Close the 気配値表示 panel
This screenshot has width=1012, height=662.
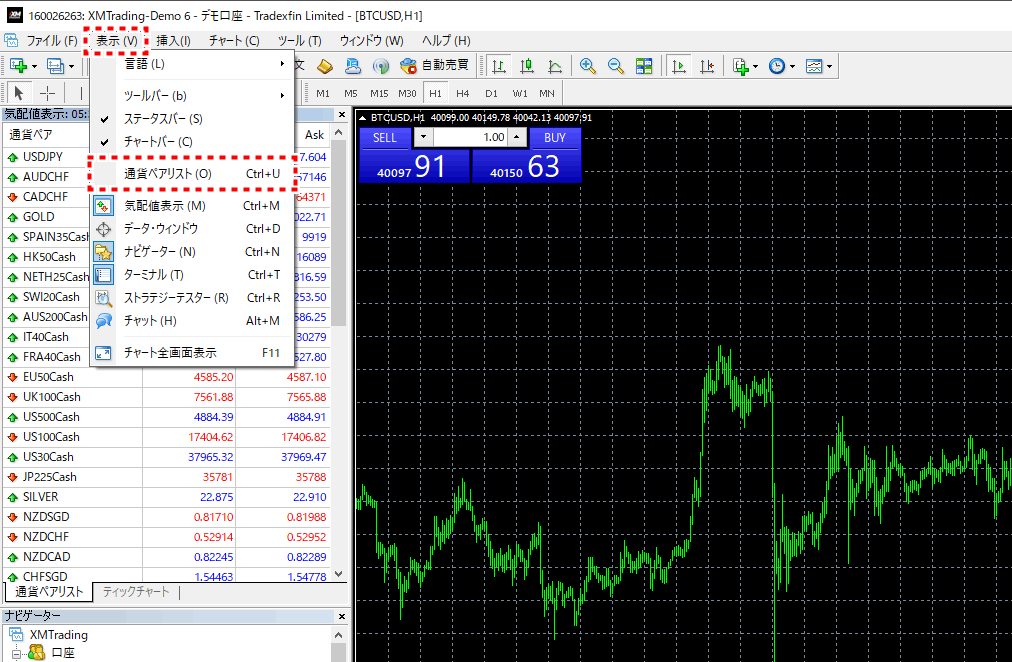point(341,115)
